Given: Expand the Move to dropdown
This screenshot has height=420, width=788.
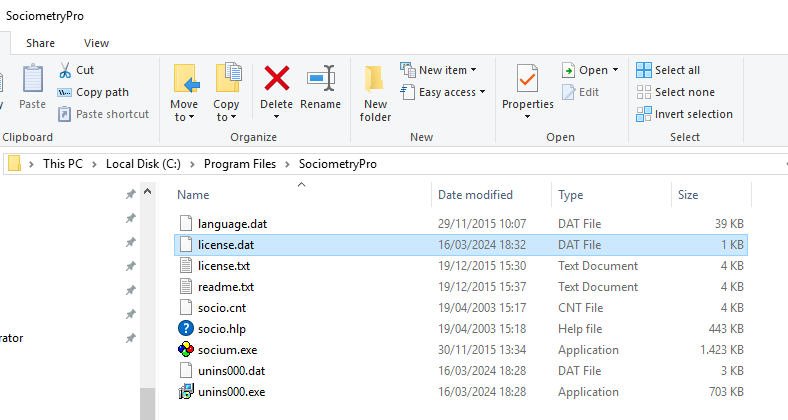Looking at the screenshot, I should click(184, 117).
